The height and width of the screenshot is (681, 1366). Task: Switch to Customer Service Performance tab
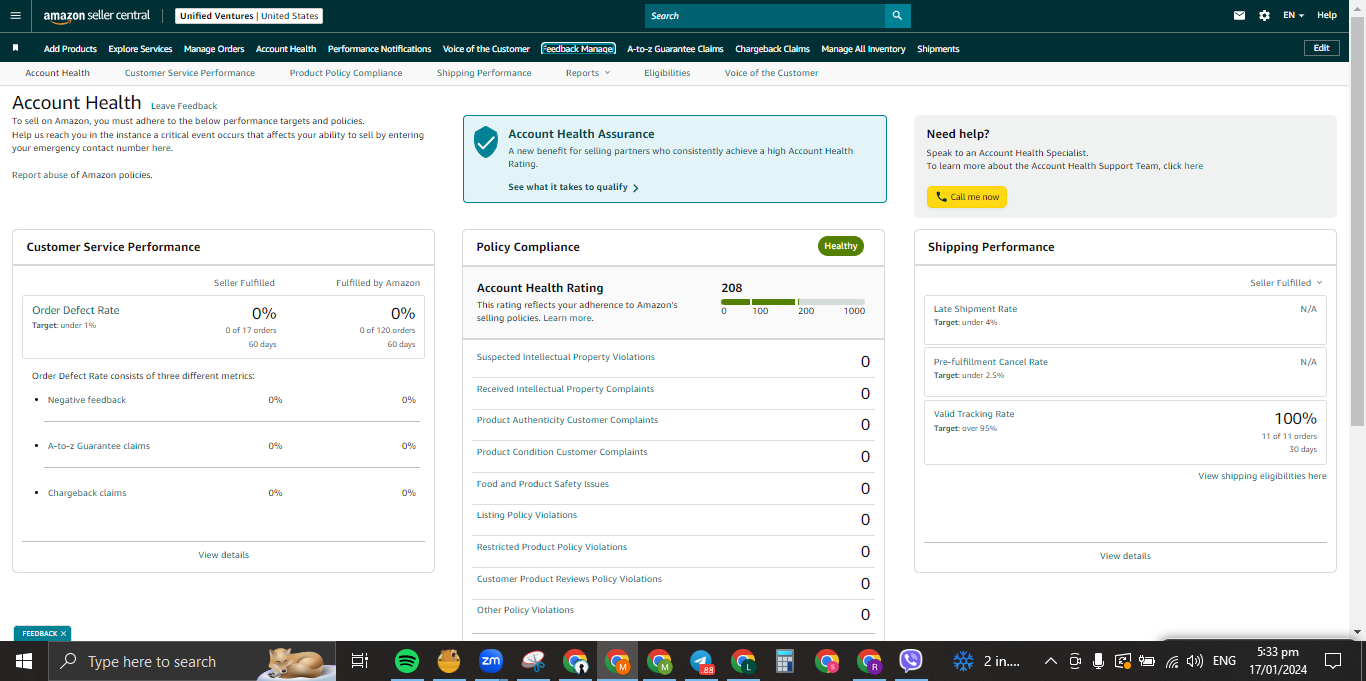[x=190, y=73]
